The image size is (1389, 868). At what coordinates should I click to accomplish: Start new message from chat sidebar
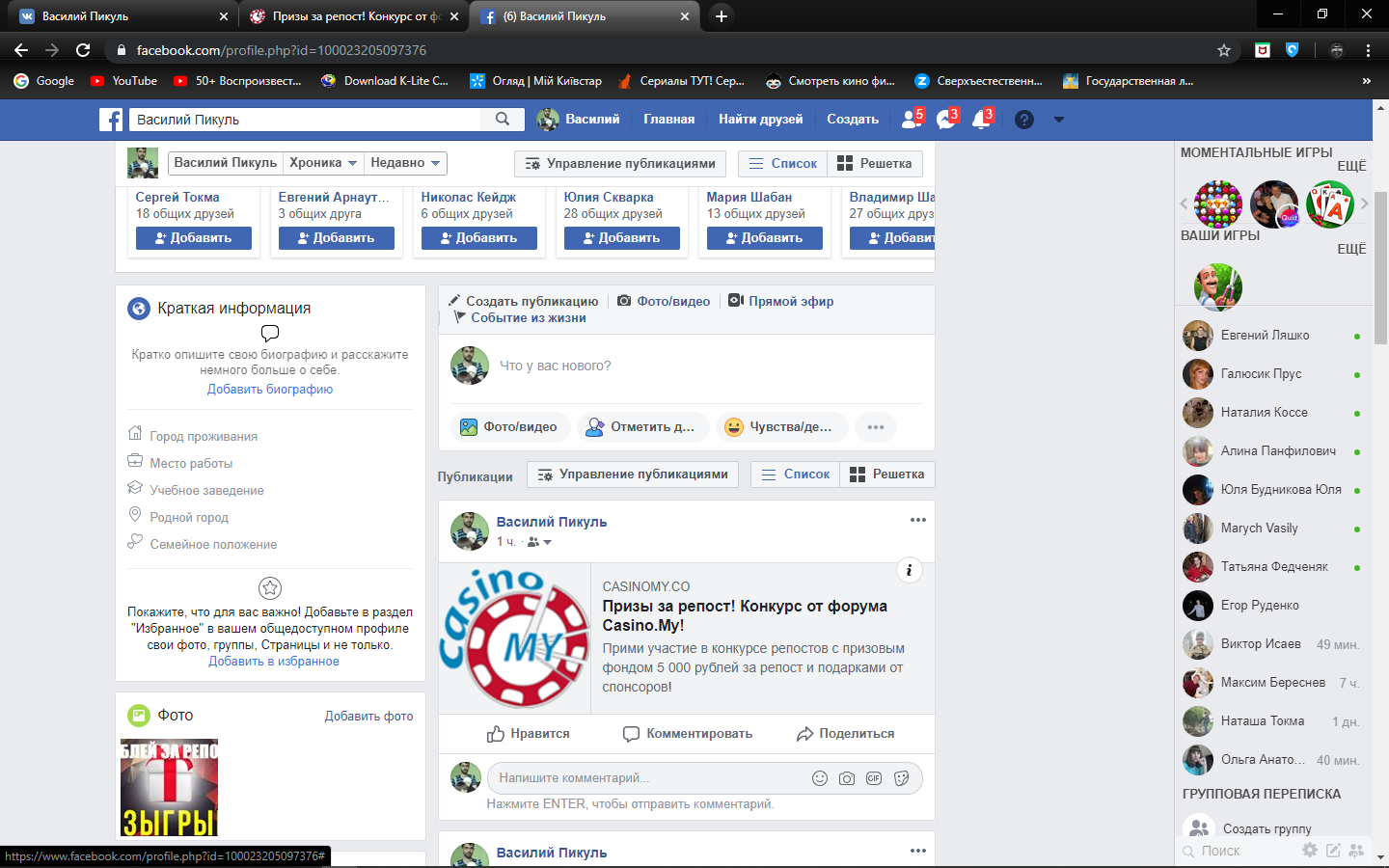[1333, 851]
